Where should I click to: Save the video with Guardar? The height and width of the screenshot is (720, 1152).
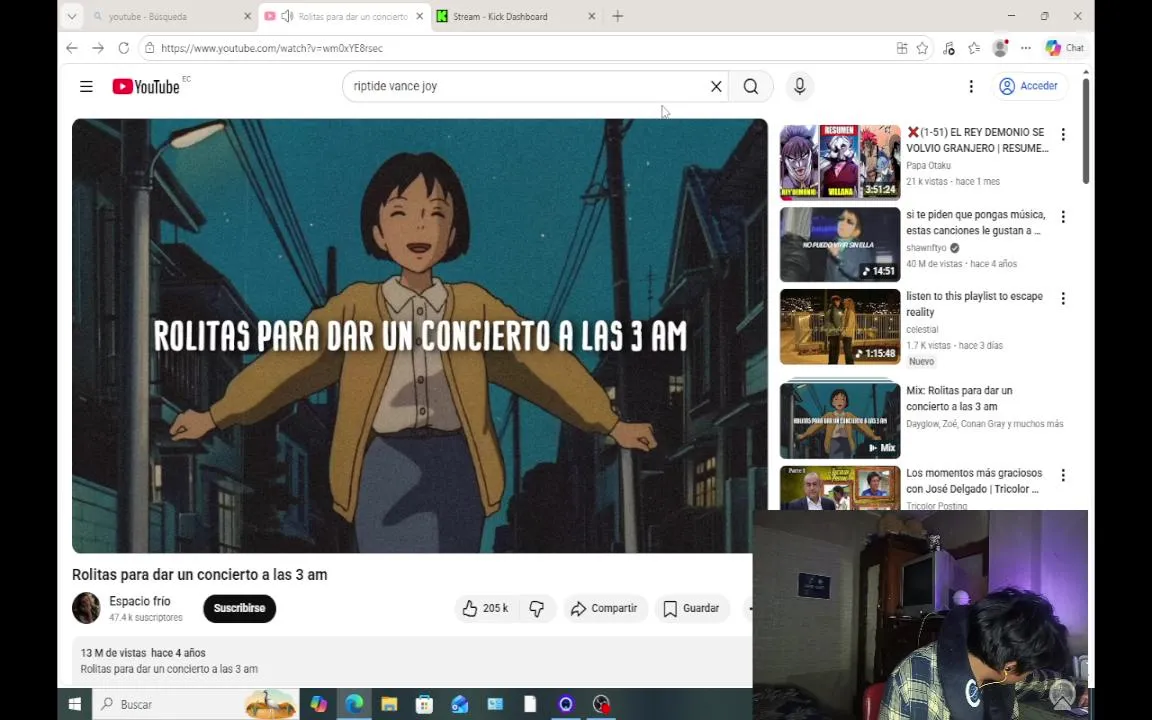(691, 608)
